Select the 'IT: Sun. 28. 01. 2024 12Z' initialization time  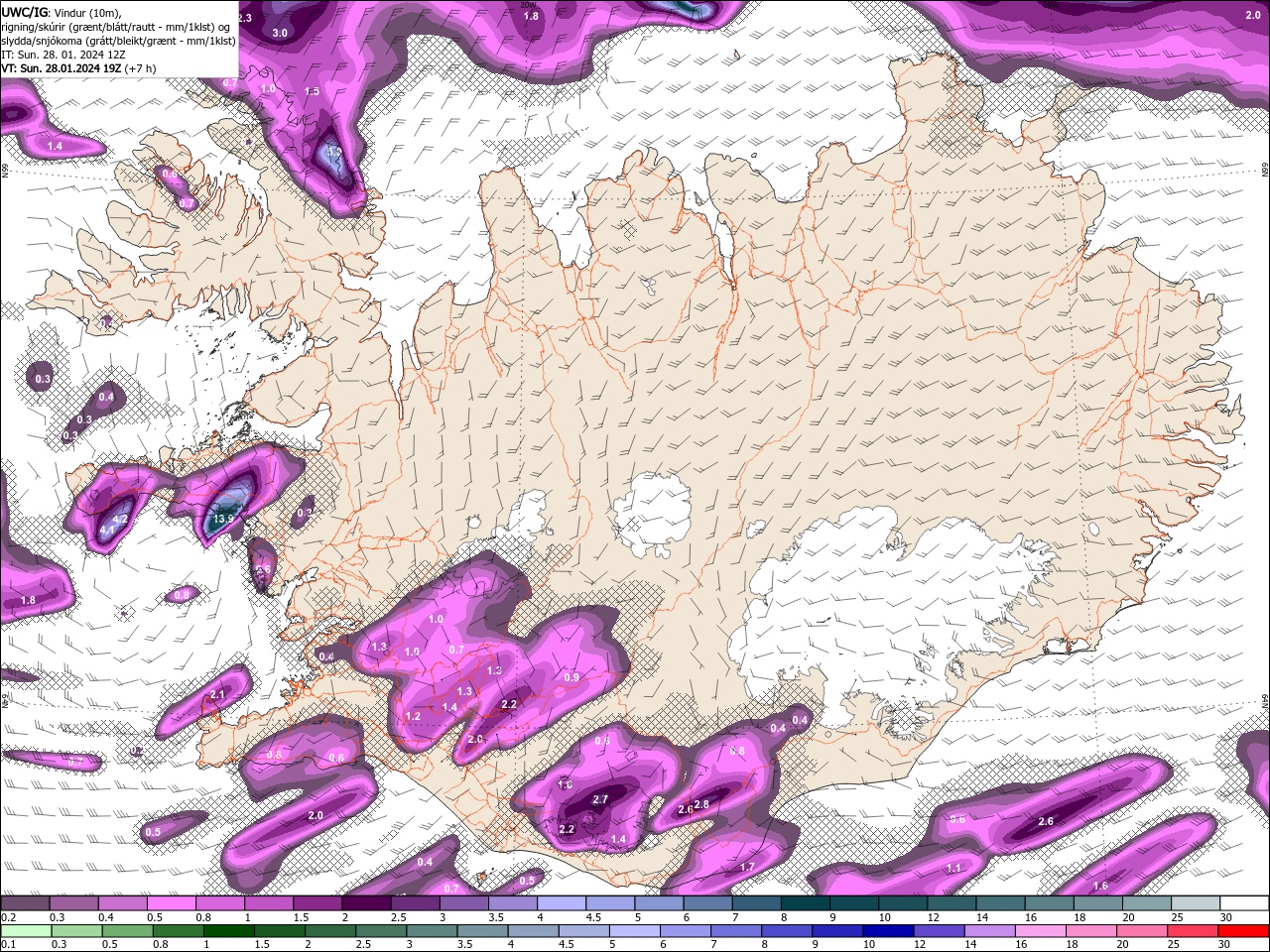point(63,55)
